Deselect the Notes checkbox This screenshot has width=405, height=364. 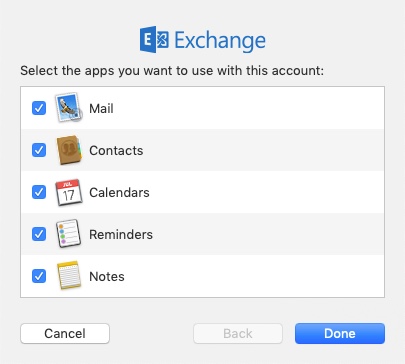coord(39,276)
